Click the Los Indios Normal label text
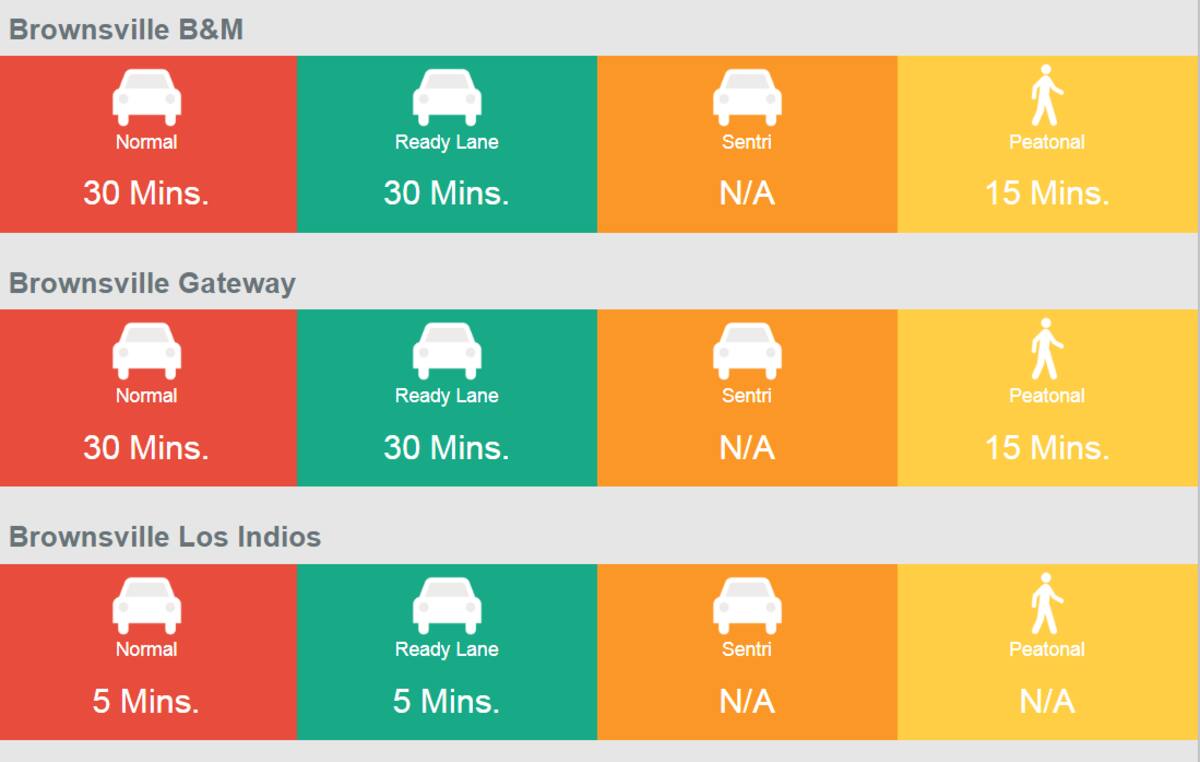Image resolution: width=1200 pixels, height=762 pixels. [x=146, y=649]
